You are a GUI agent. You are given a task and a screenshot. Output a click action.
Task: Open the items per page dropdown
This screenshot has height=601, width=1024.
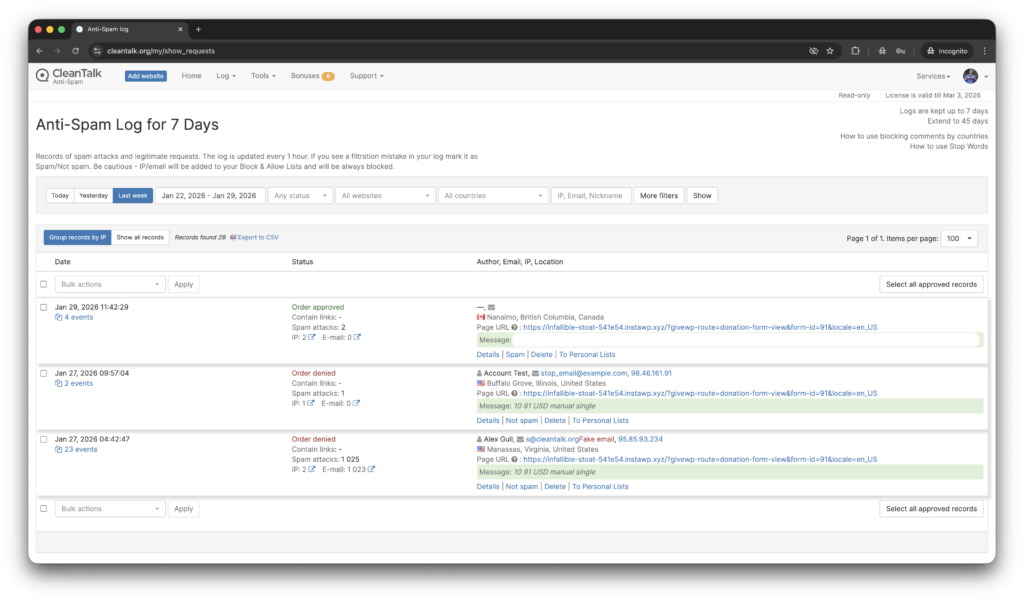click(957, 238)
